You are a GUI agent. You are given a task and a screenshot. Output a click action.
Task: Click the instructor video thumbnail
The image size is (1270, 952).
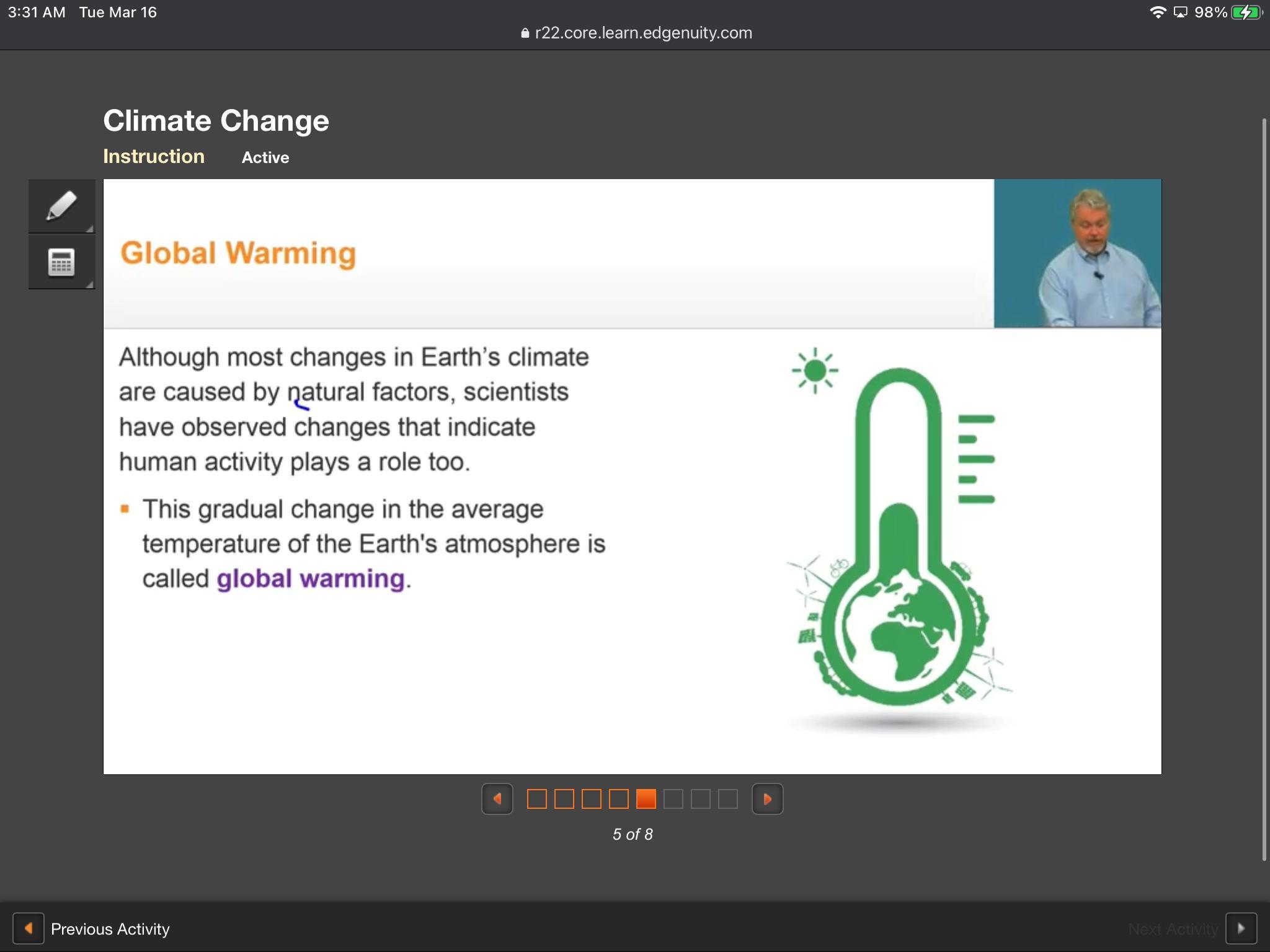[x=1077, y=253]
